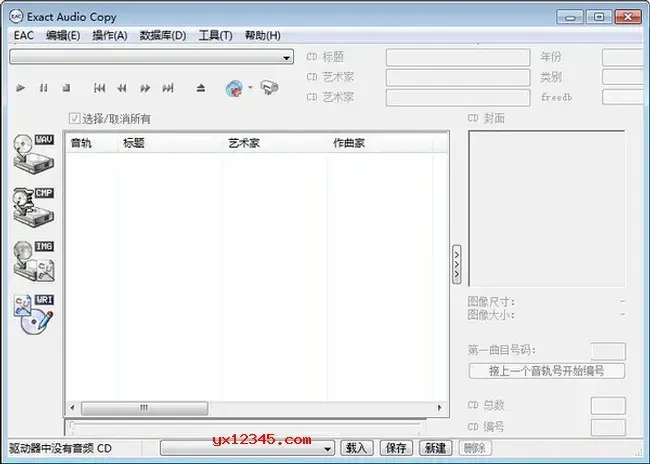Click the 音轨 column header

tap(92, 143)
